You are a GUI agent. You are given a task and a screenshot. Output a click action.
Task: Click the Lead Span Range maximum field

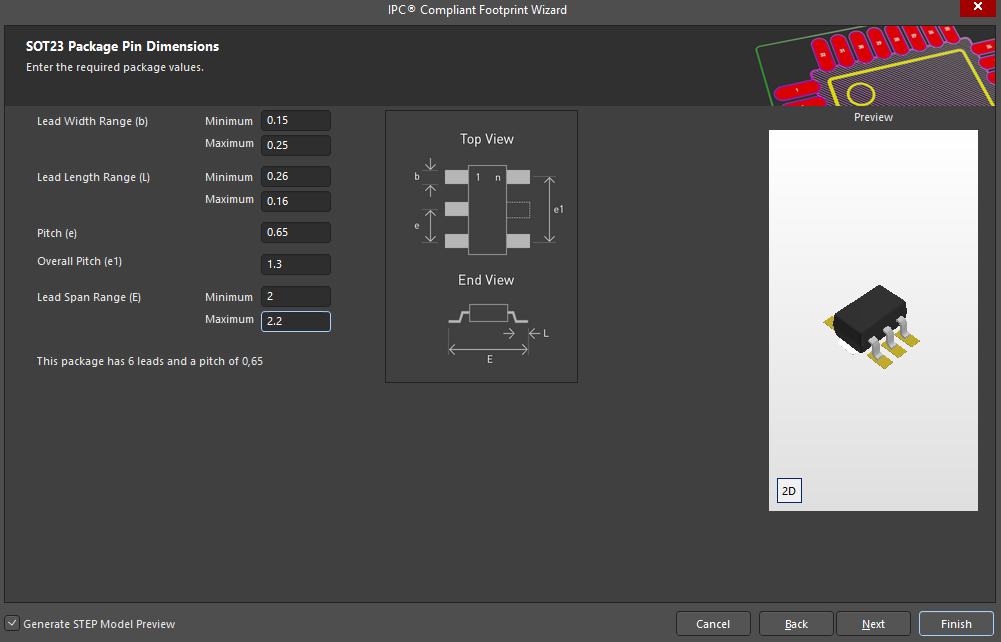pos(295,321)
